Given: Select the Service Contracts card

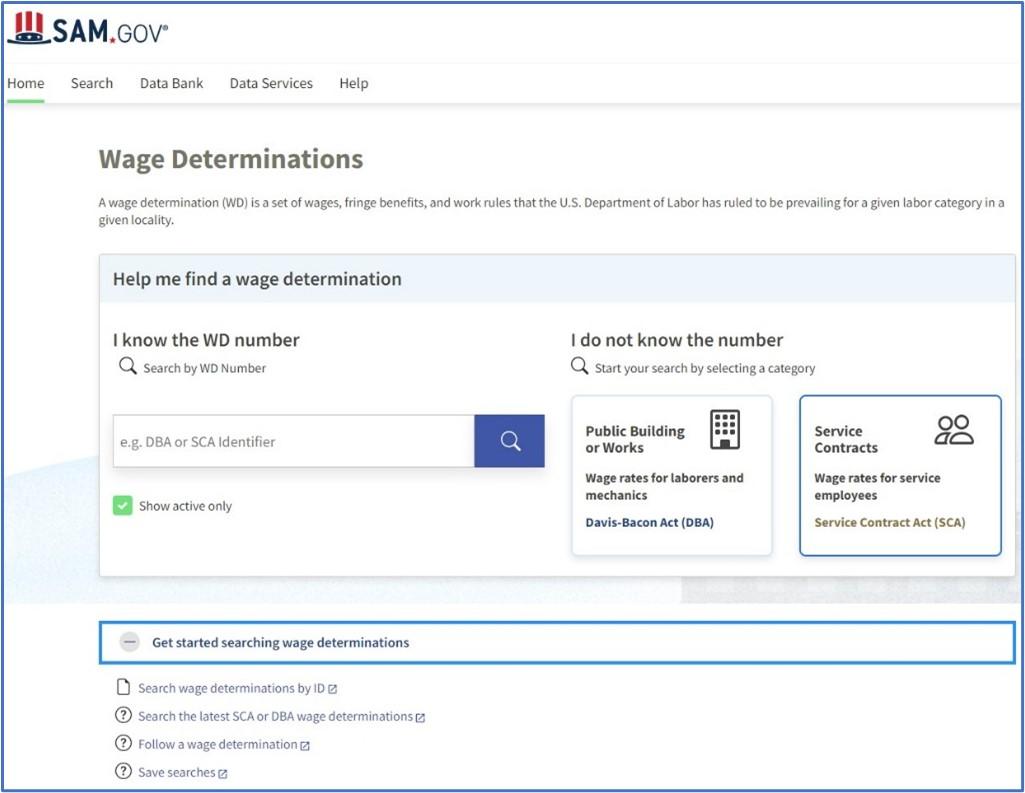Looking at the screenshot, I should click(x=900, y=475).
